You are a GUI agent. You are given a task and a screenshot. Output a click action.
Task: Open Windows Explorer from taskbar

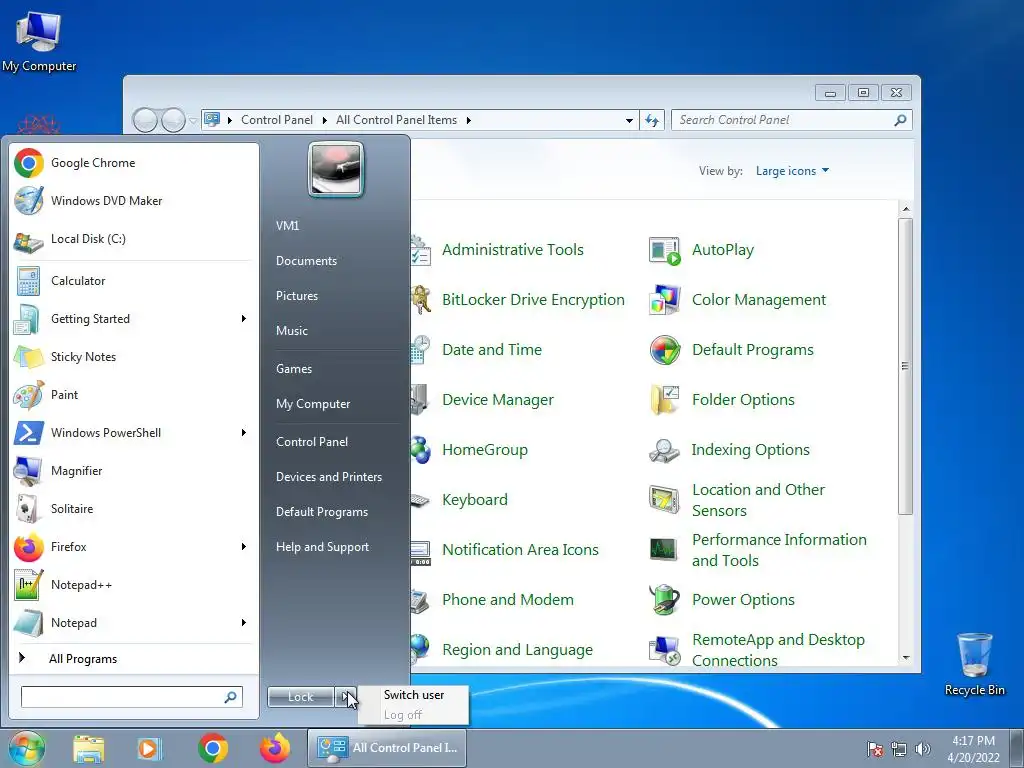pos(89,748)
